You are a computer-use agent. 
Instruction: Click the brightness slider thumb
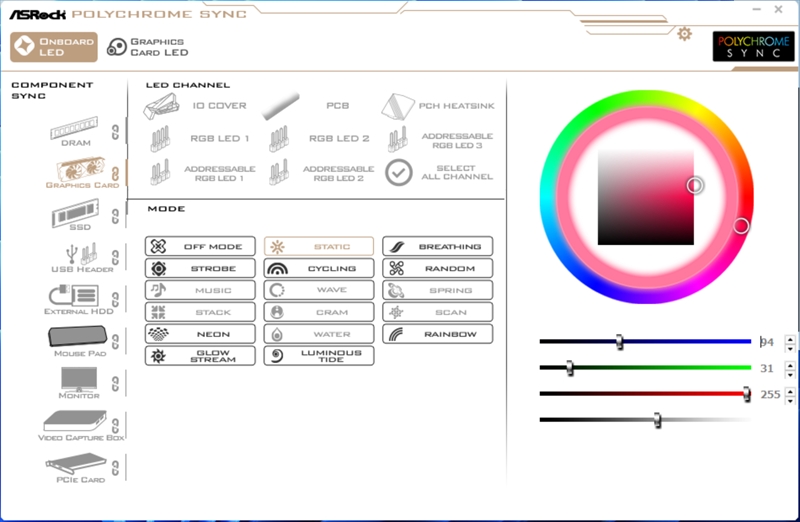(657, 420)
